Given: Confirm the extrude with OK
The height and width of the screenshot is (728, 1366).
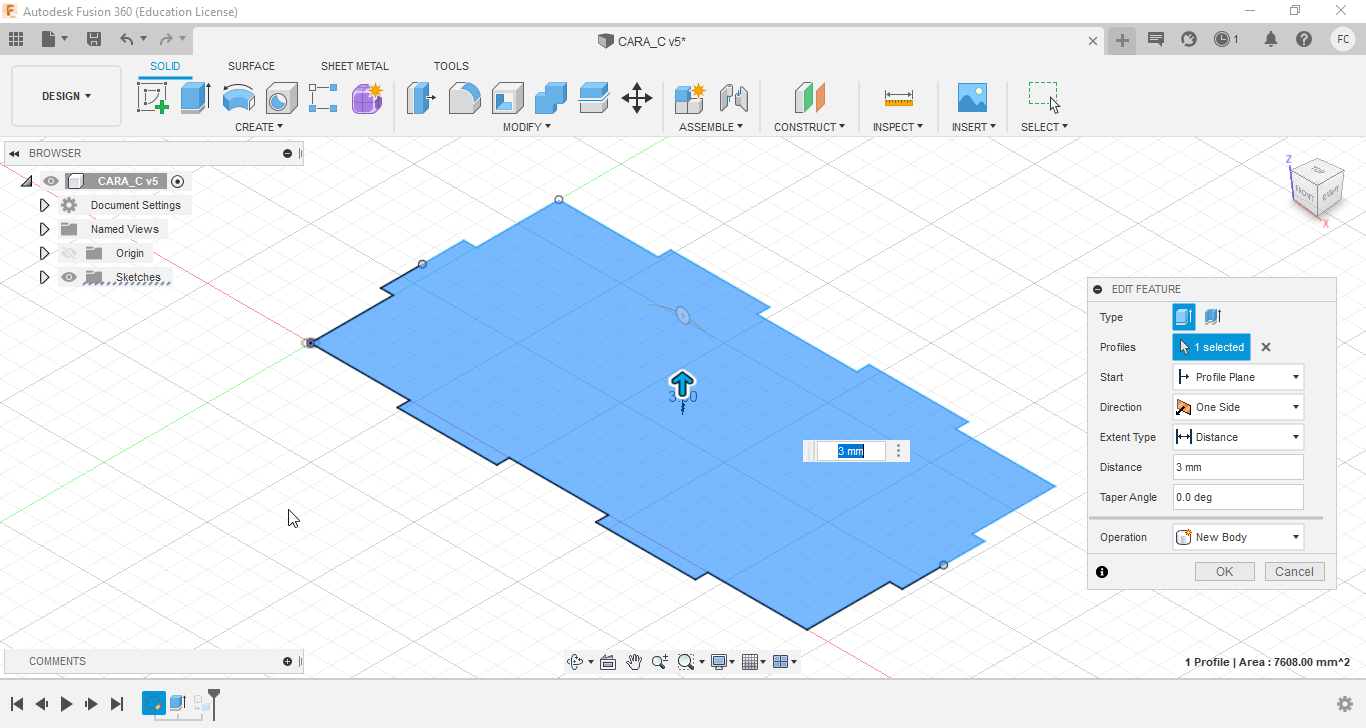Looking at the screenshot, I should coord(1225,572).
